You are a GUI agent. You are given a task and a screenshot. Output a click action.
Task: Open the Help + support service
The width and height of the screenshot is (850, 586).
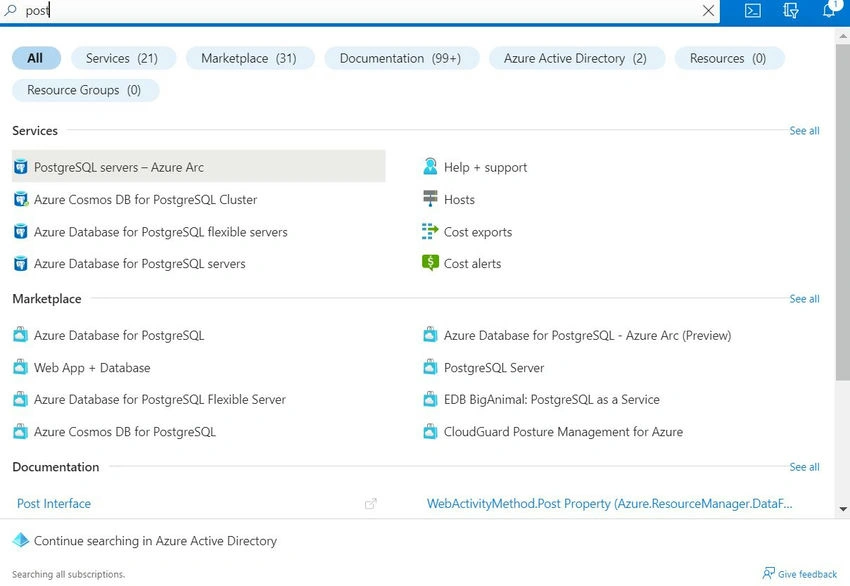coord(485,168)
